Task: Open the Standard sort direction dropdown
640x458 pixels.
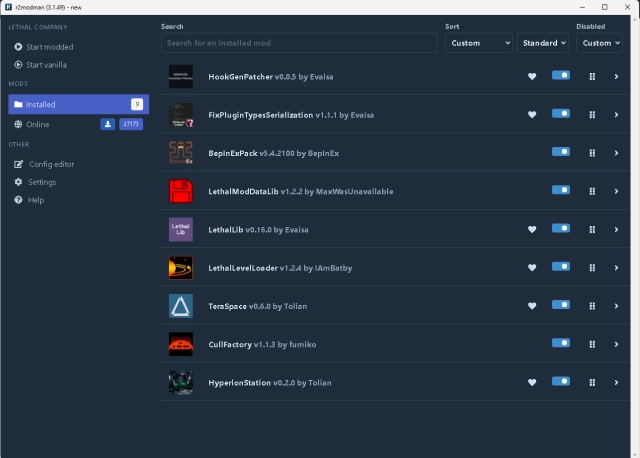Action: click(542, 43)
